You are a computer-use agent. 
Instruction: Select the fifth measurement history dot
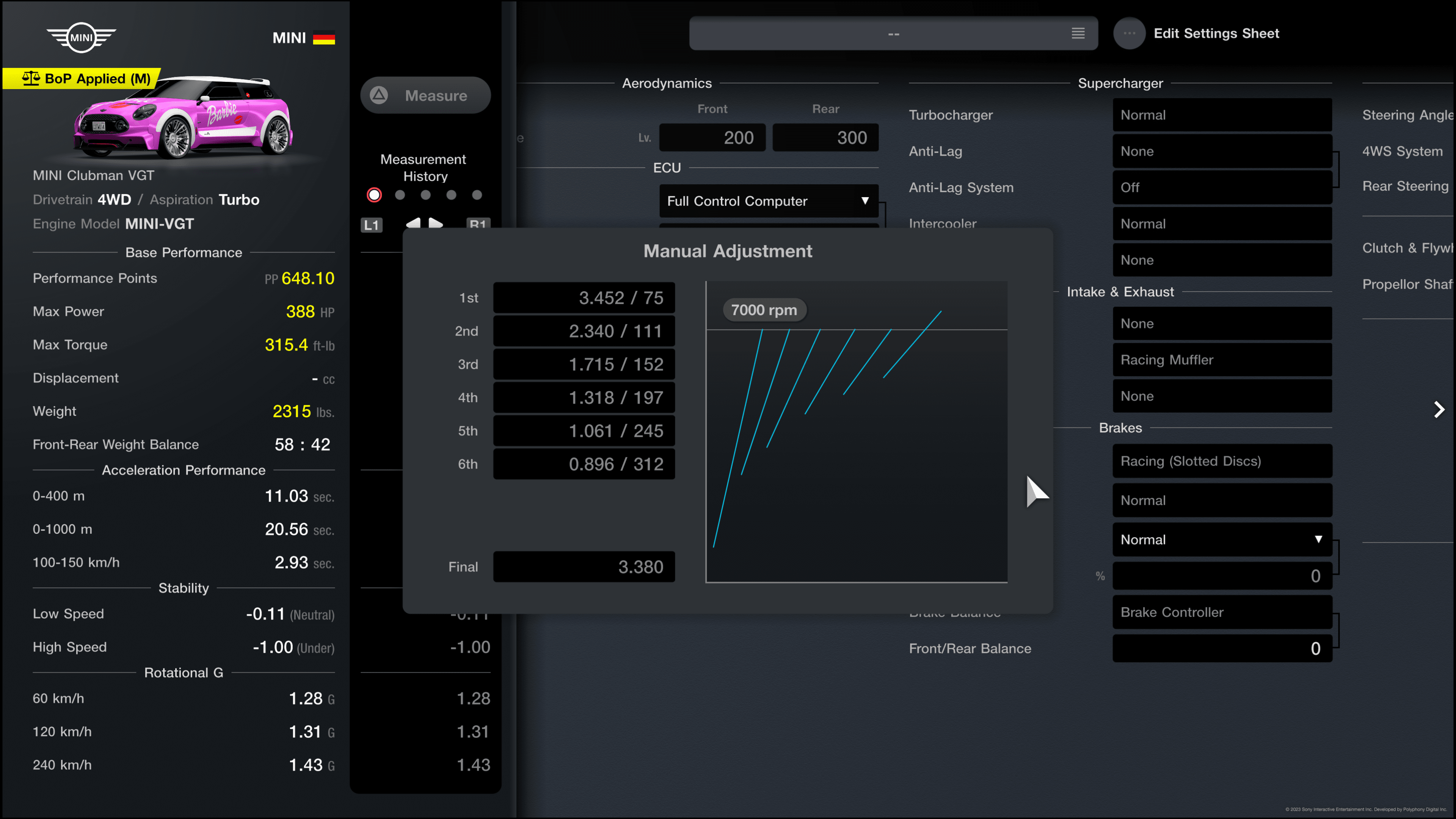[x=477, y=195]
